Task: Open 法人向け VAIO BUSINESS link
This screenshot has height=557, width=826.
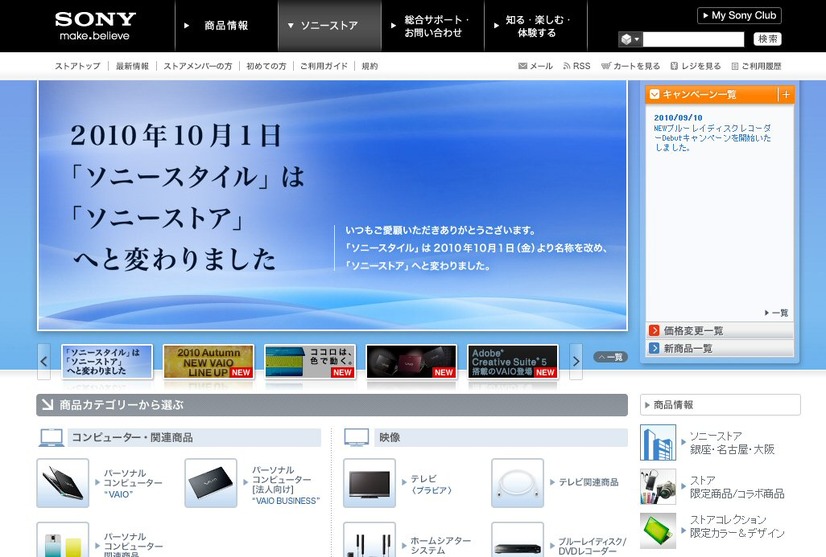Action: 285,485
